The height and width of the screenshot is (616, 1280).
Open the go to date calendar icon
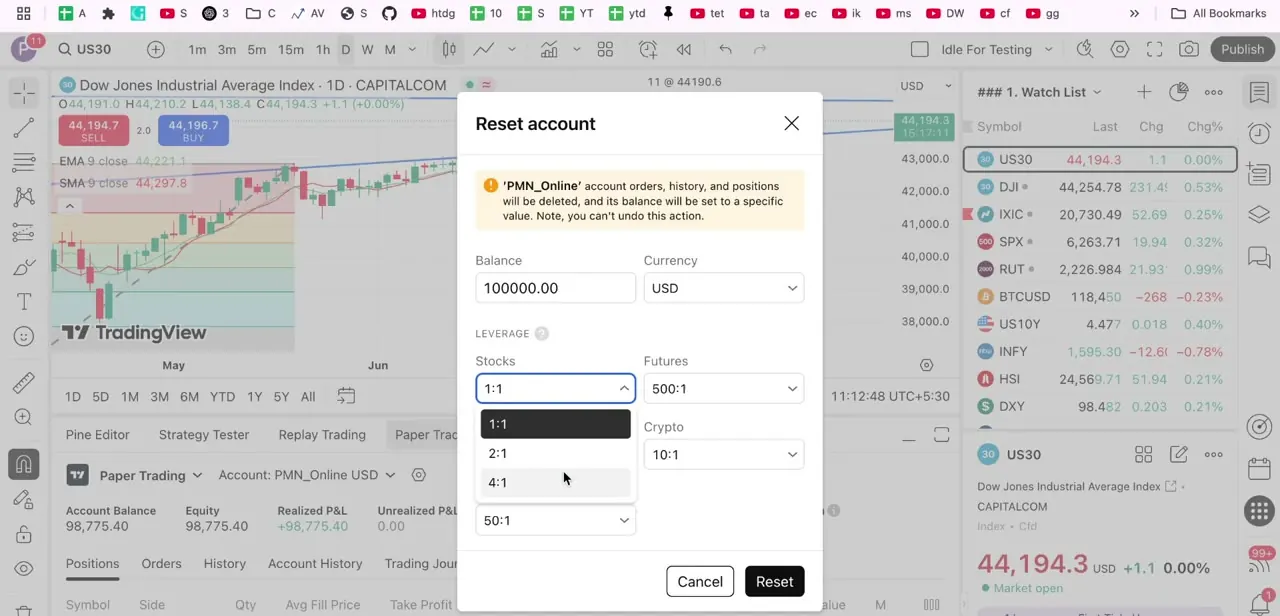pyautogui.click(x=346, y=397)
